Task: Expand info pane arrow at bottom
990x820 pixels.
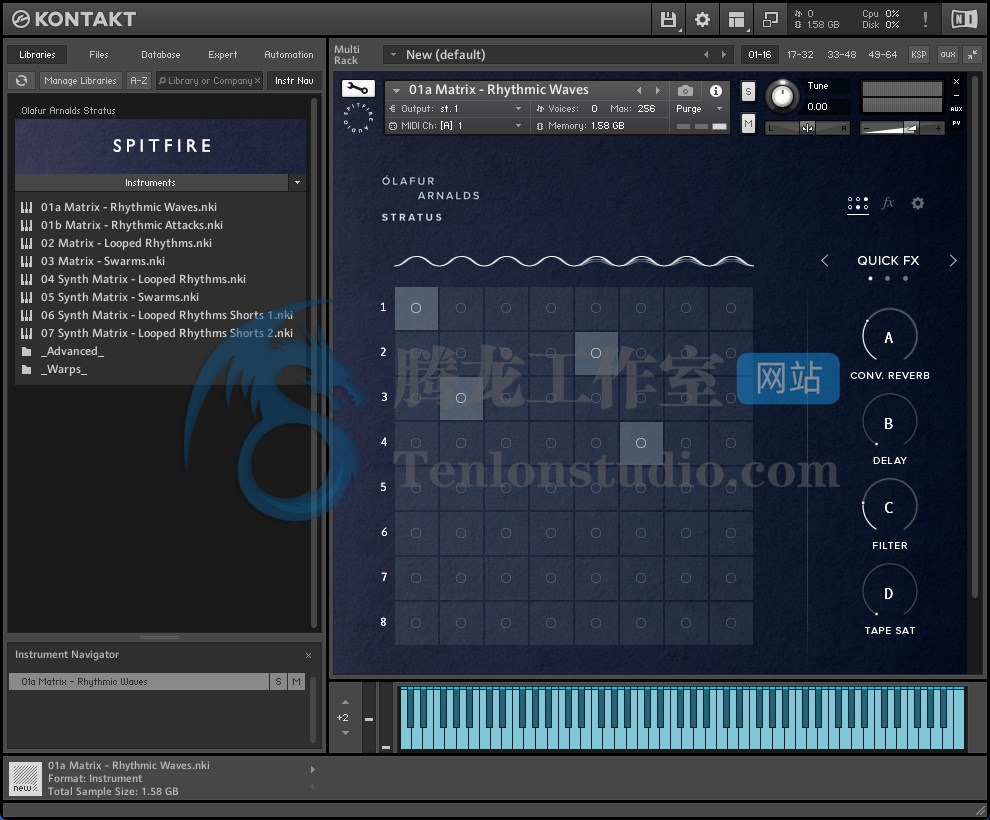Action: [312, 769]
